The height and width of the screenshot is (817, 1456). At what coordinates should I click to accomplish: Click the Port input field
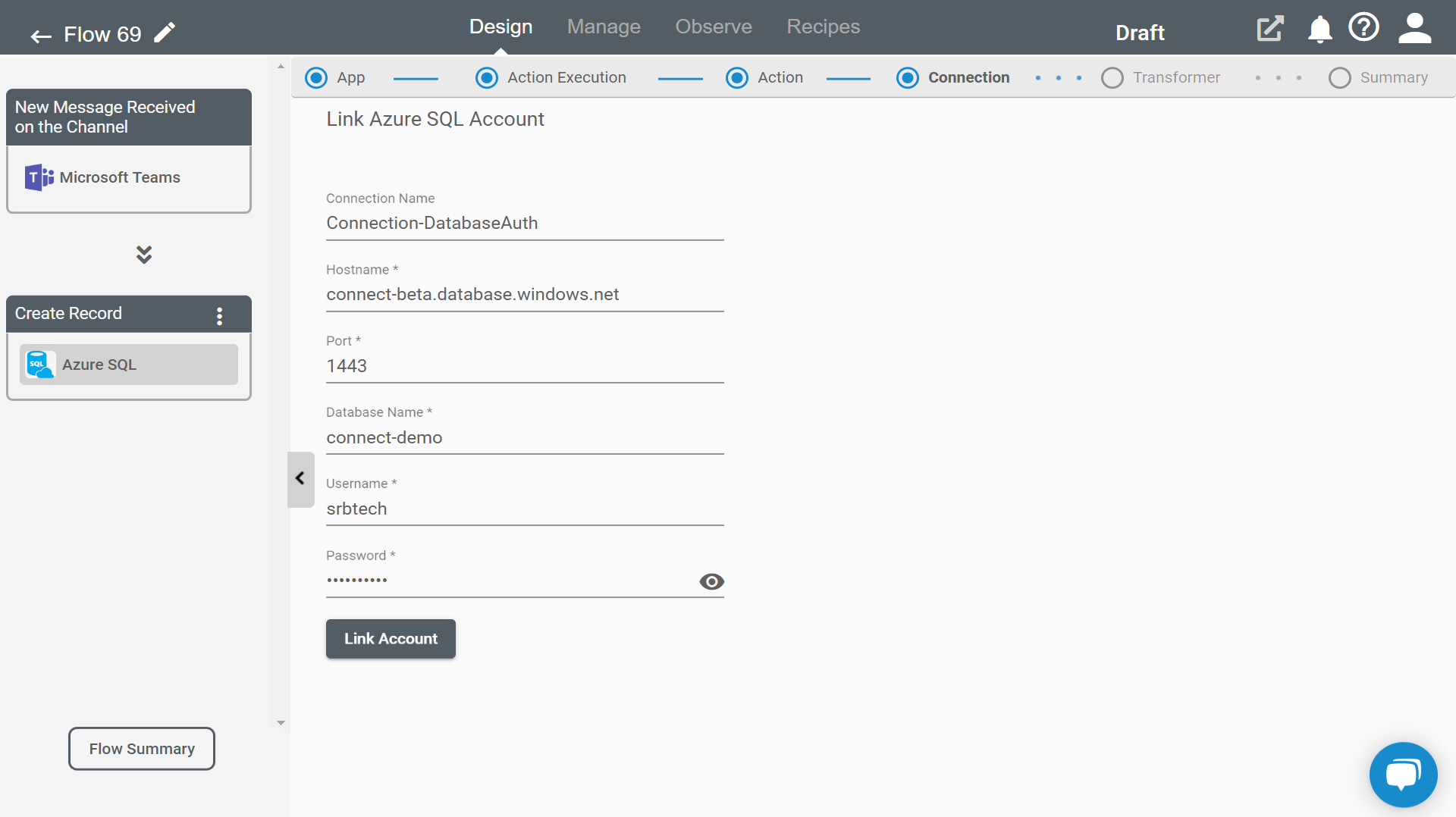525,366
